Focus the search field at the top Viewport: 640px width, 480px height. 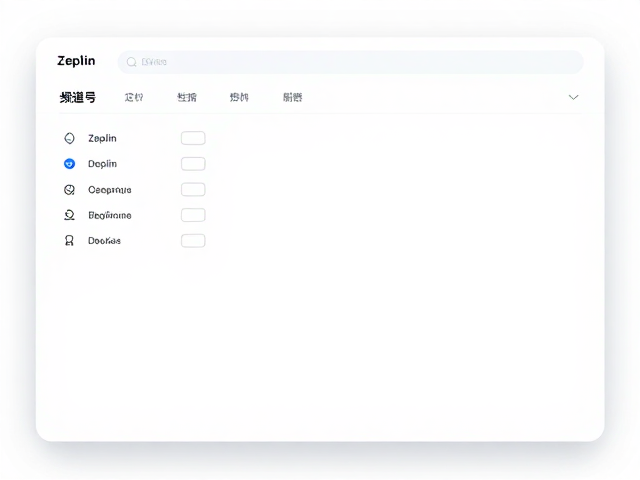351,62
